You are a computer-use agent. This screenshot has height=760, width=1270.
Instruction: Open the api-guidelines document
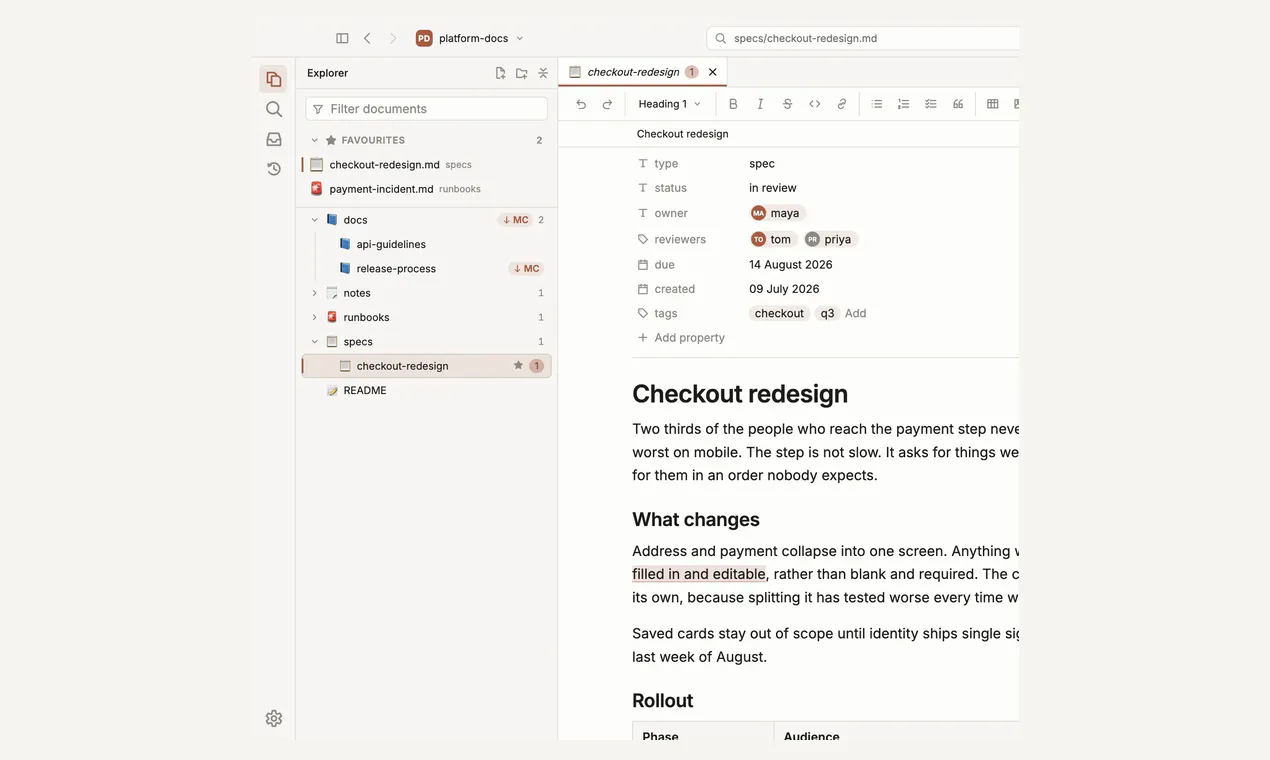(x=426, y=244)
